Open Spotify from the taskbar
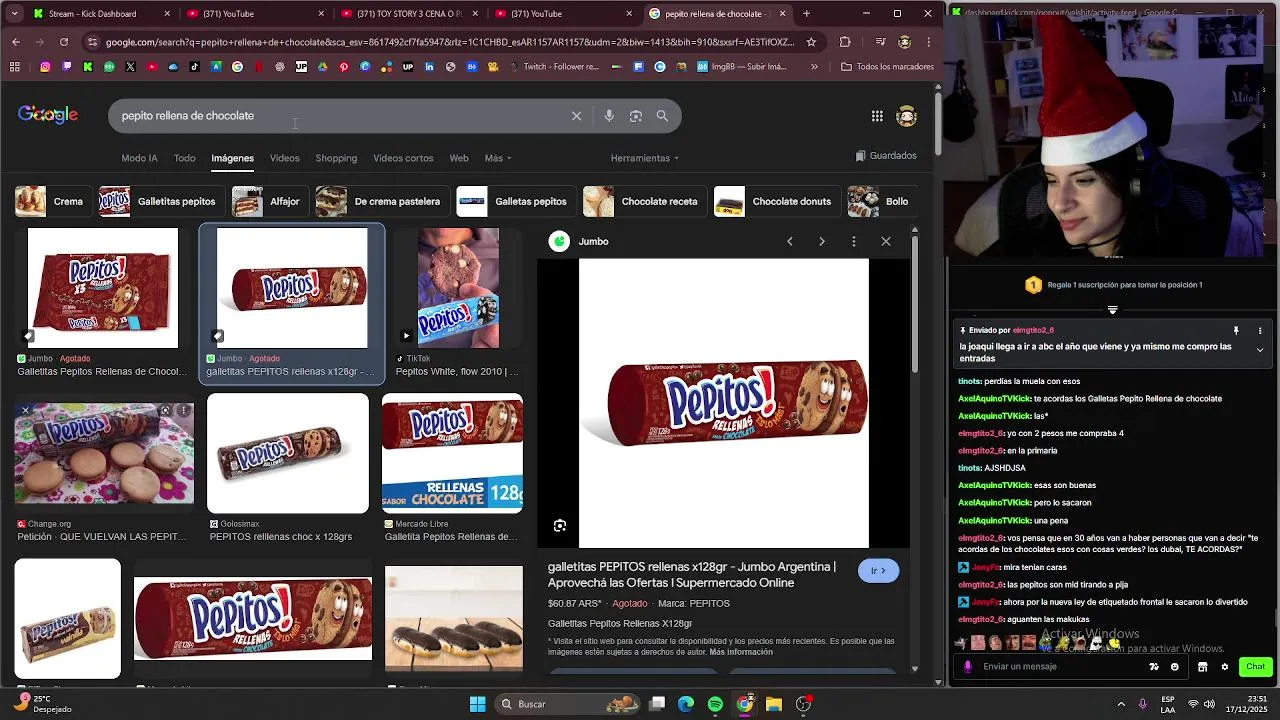This screenshot has height=720, width=1280. point(715,704)
